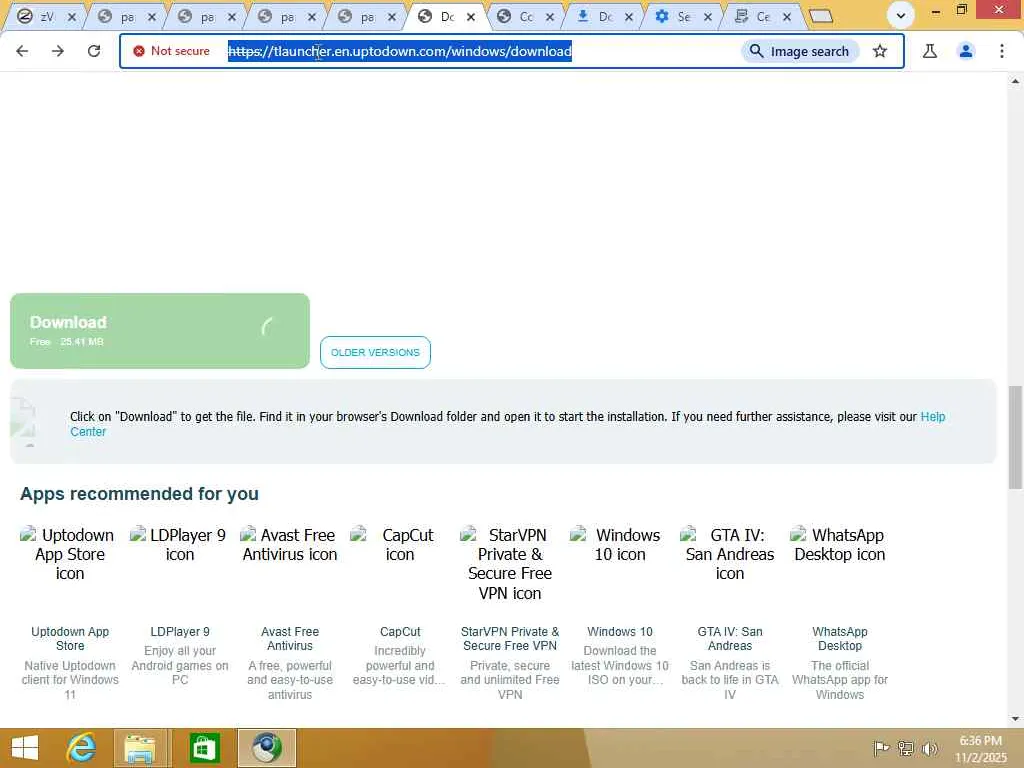This screenshot has width=1024, height=768.
Task: Switch to the first 'zV' tab
Action: [x=42, y=16]
